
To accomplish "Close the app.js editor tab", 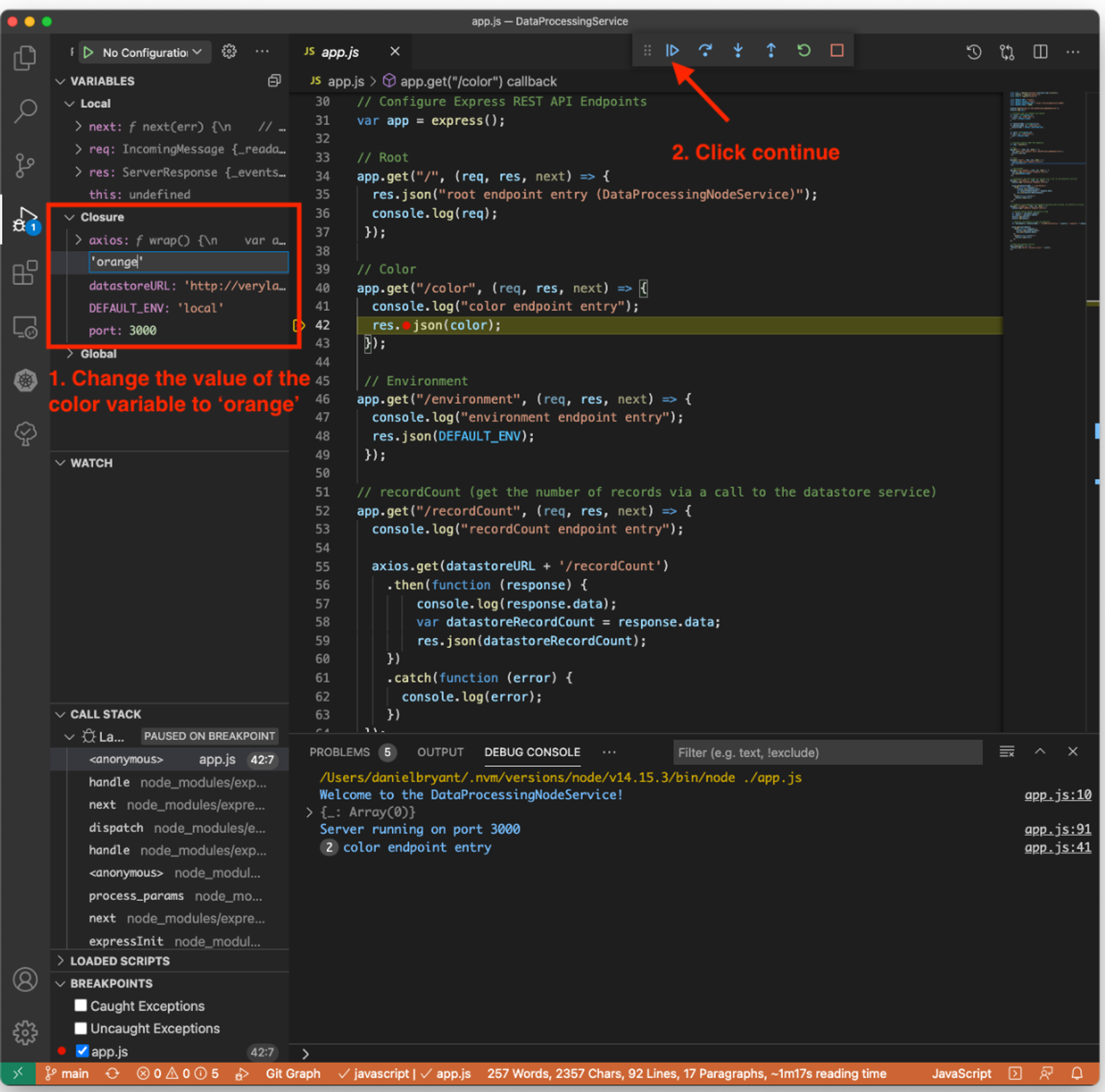I will (395, 52).
